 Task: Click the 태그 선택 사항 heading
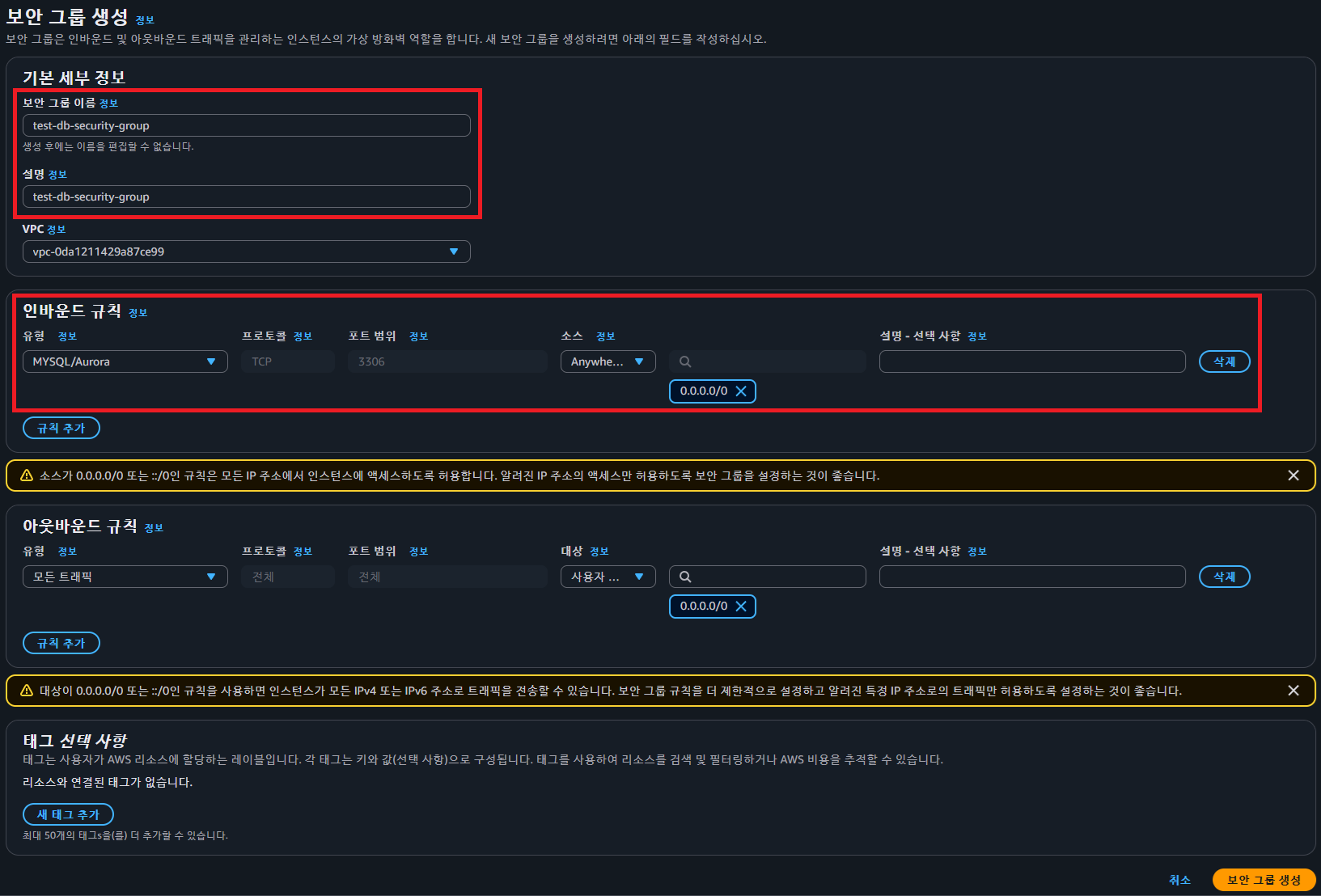(x=74, y=741)
